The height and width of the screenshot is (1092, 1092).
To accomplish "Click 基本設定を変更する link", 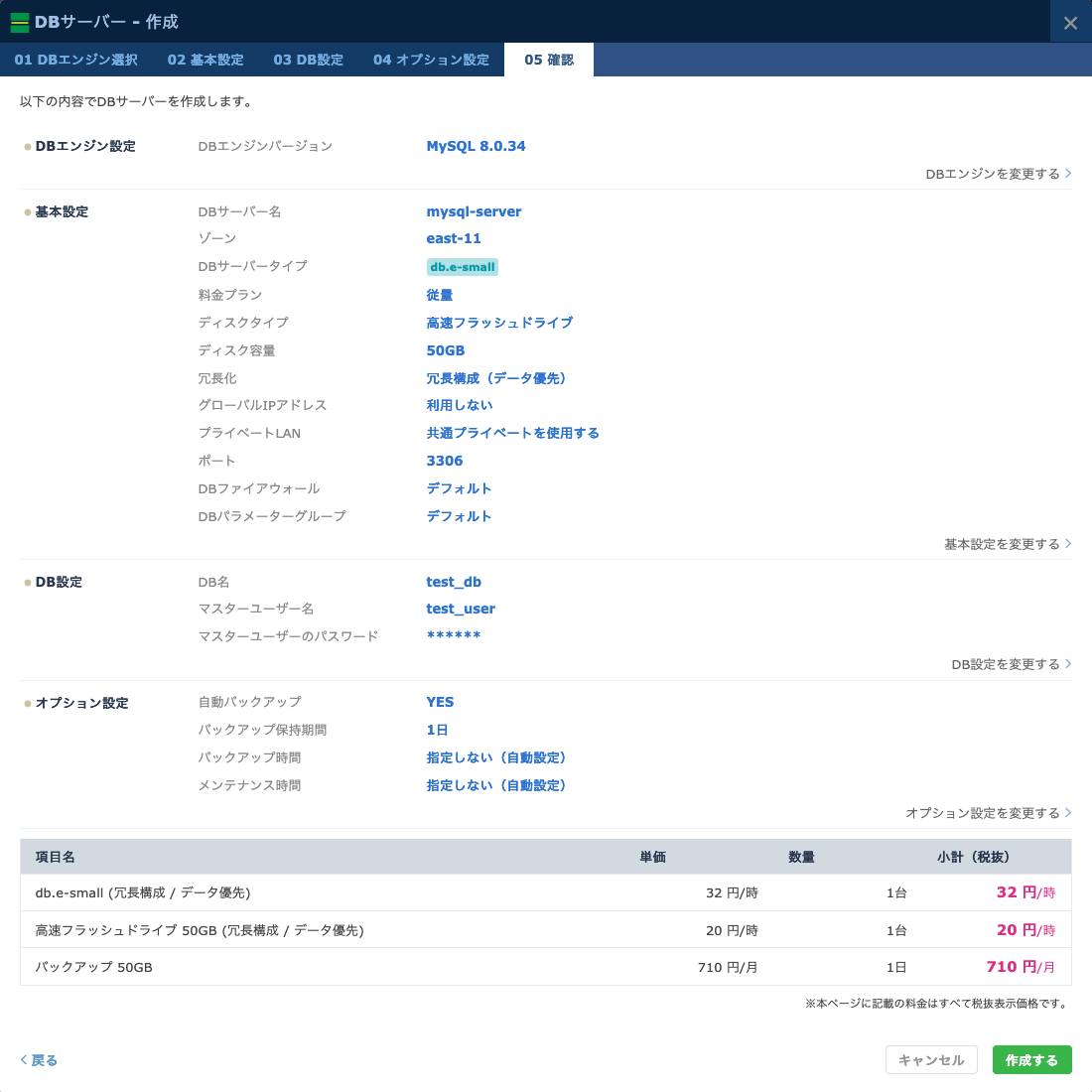I will (x=1007, y=544).
